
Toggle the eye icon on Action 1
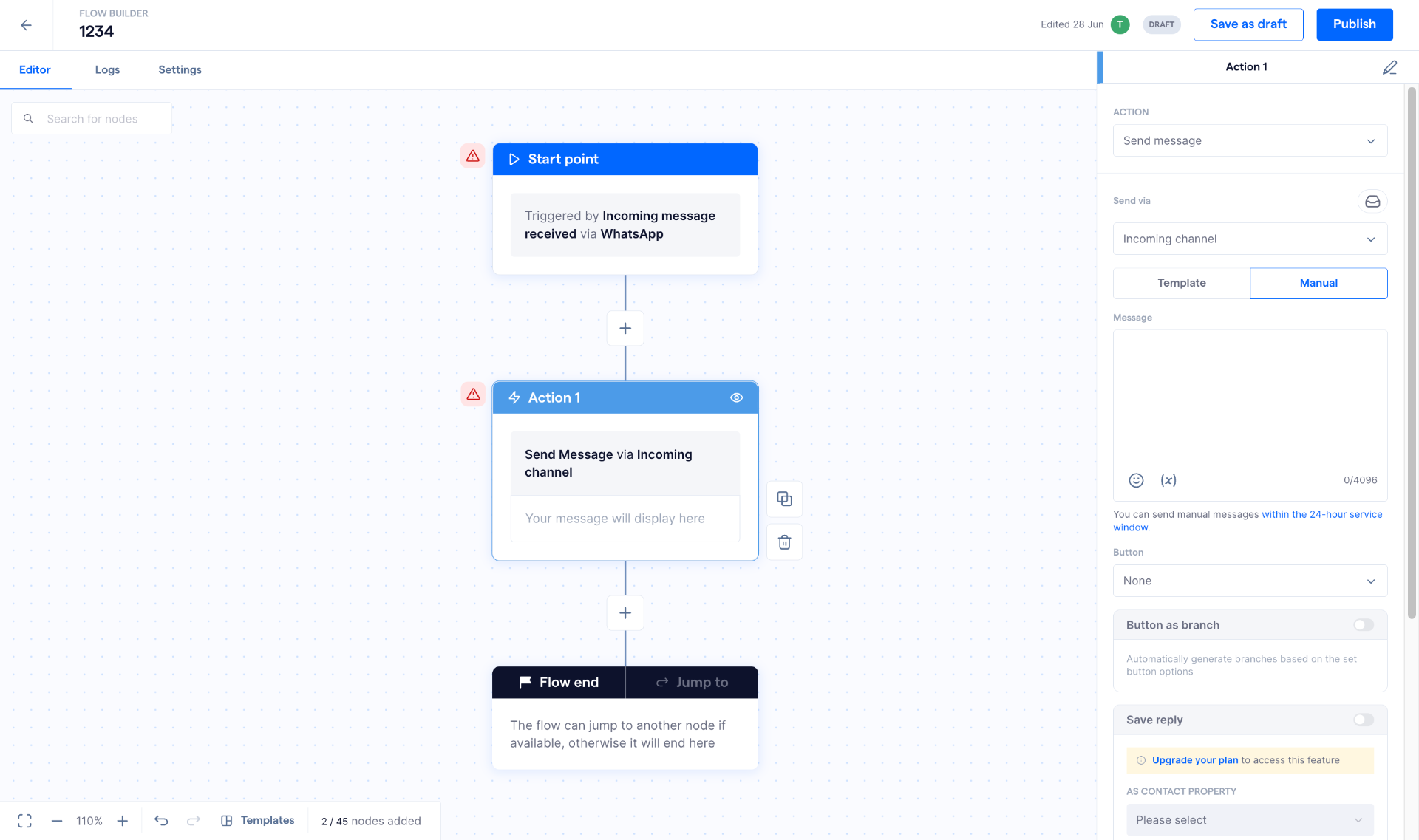click(736, 397)
